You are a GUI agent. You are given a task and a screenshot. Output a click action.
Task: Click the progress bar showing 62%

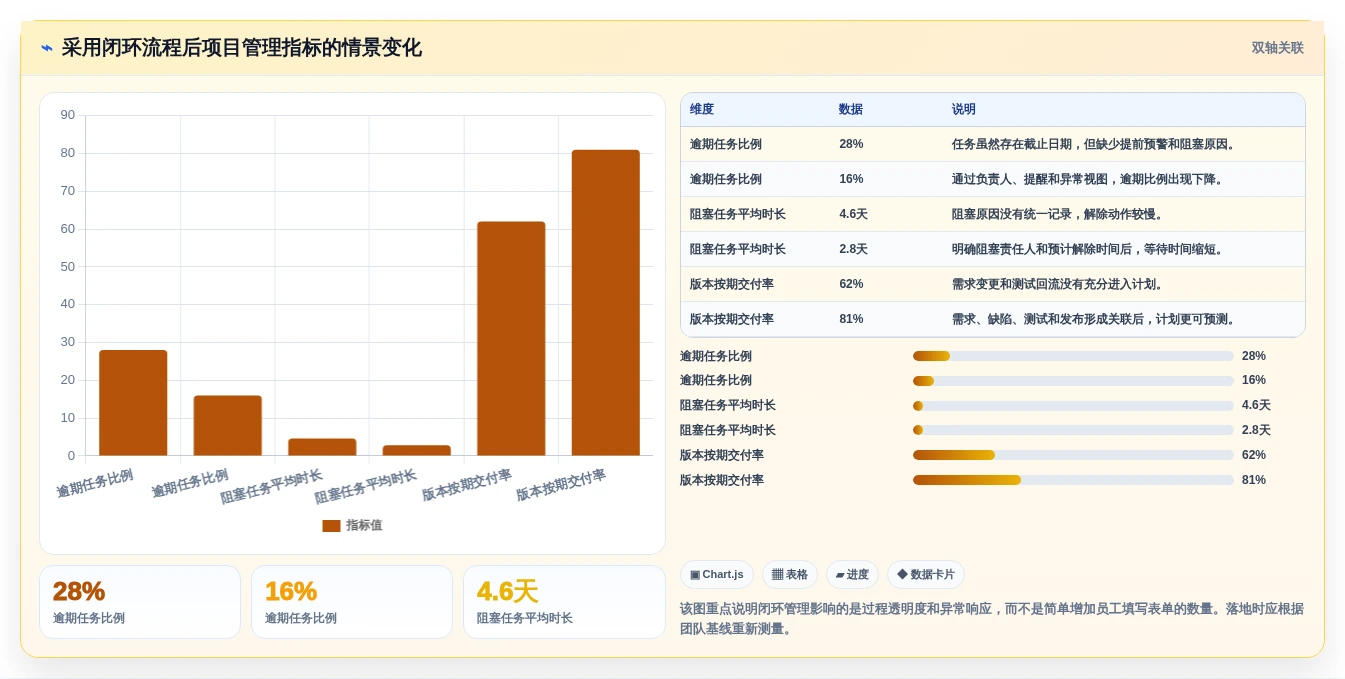(1073, 455)
